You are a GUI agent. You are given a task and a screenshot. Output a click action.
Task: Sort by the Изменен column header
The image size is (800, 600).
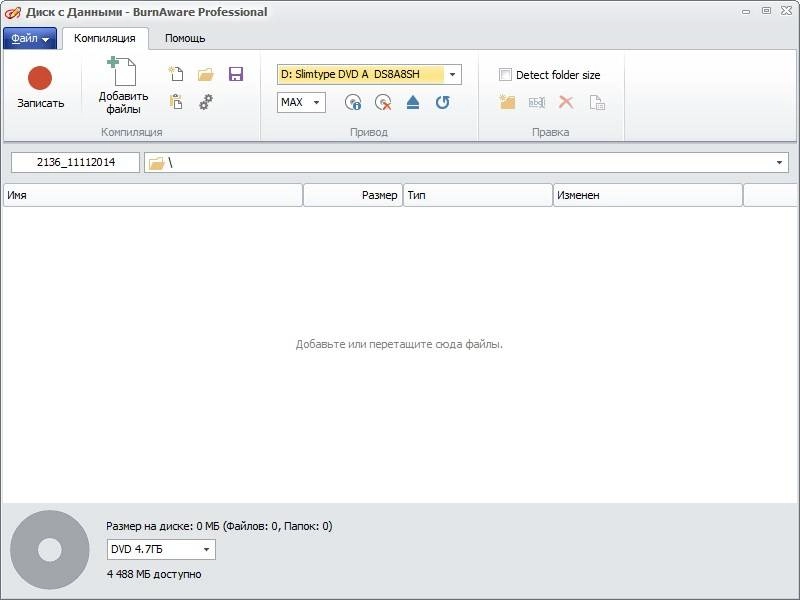[x=647, y=195]
